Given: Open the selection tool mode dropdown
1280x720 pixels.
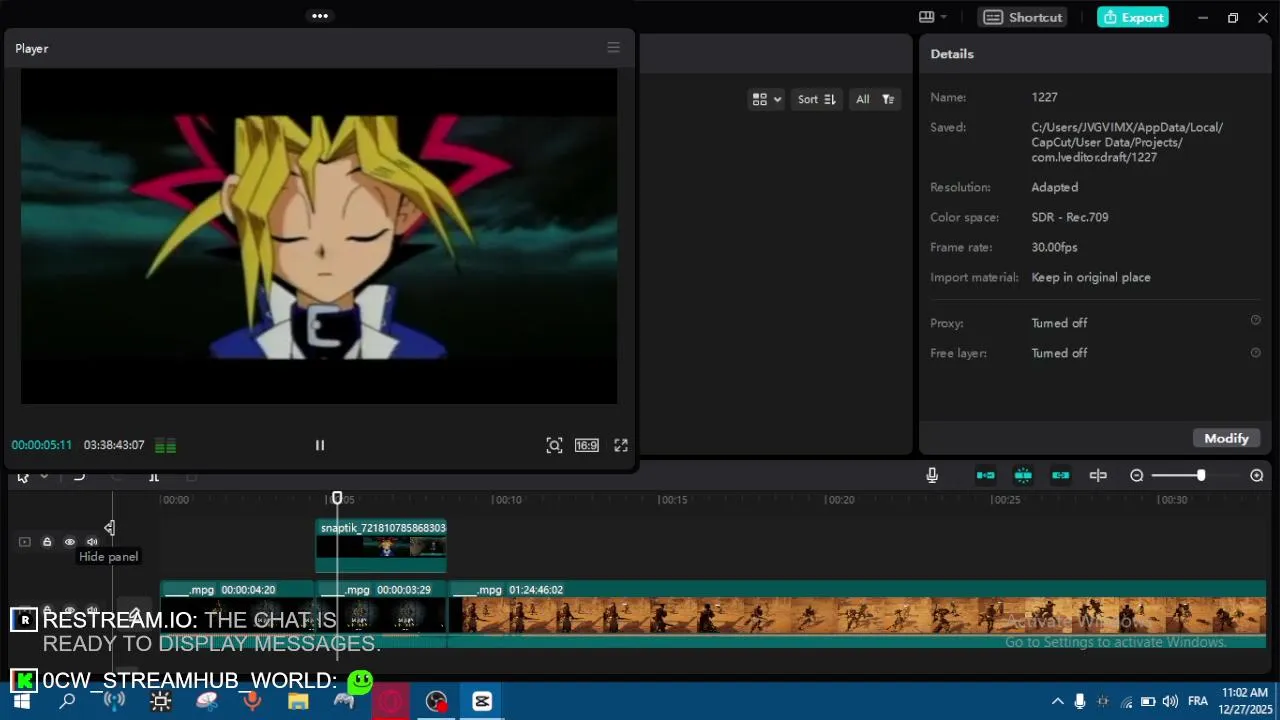Looking at the screenshot, I should pos(44,477).
